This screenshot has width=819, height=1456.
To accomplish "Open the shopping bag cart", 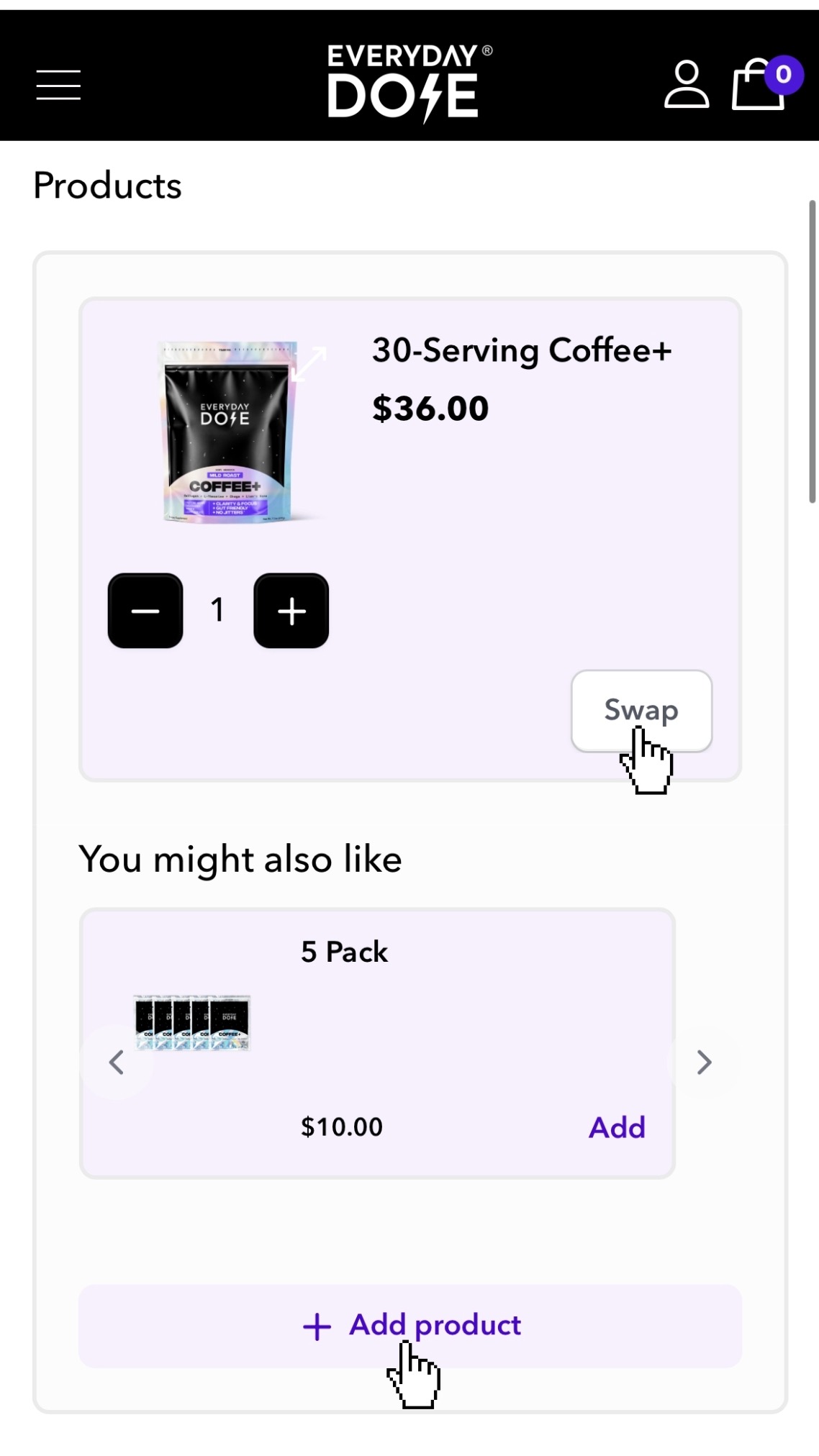I will [759, 85].
